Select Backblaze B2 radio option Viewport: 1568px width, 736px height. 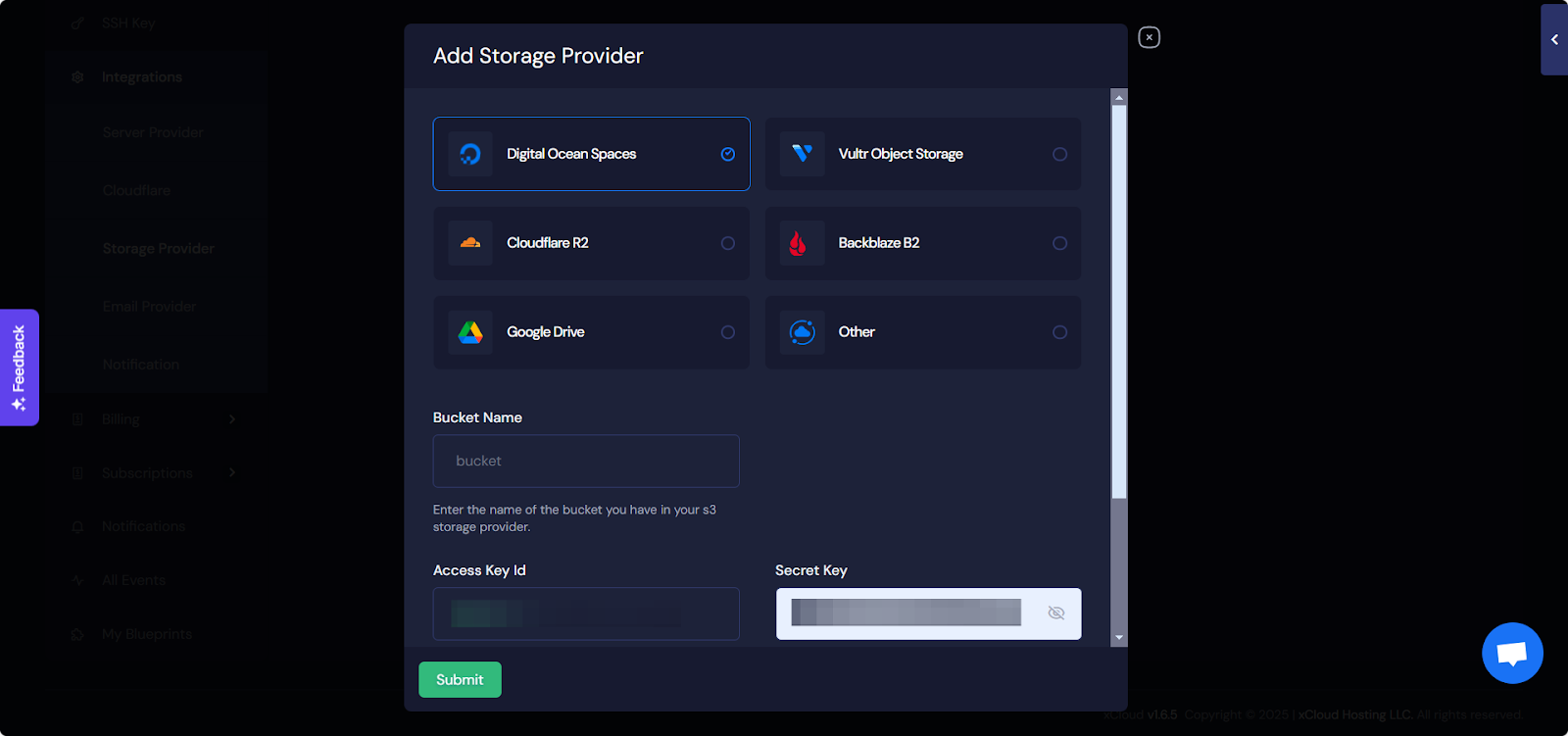(x=1059, y=243)
